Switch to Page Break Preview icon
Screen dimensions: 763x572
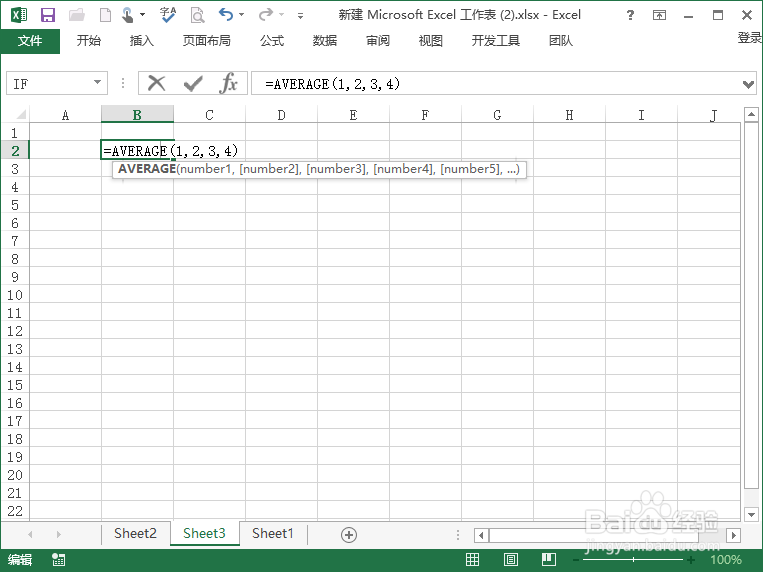(549, 560)
